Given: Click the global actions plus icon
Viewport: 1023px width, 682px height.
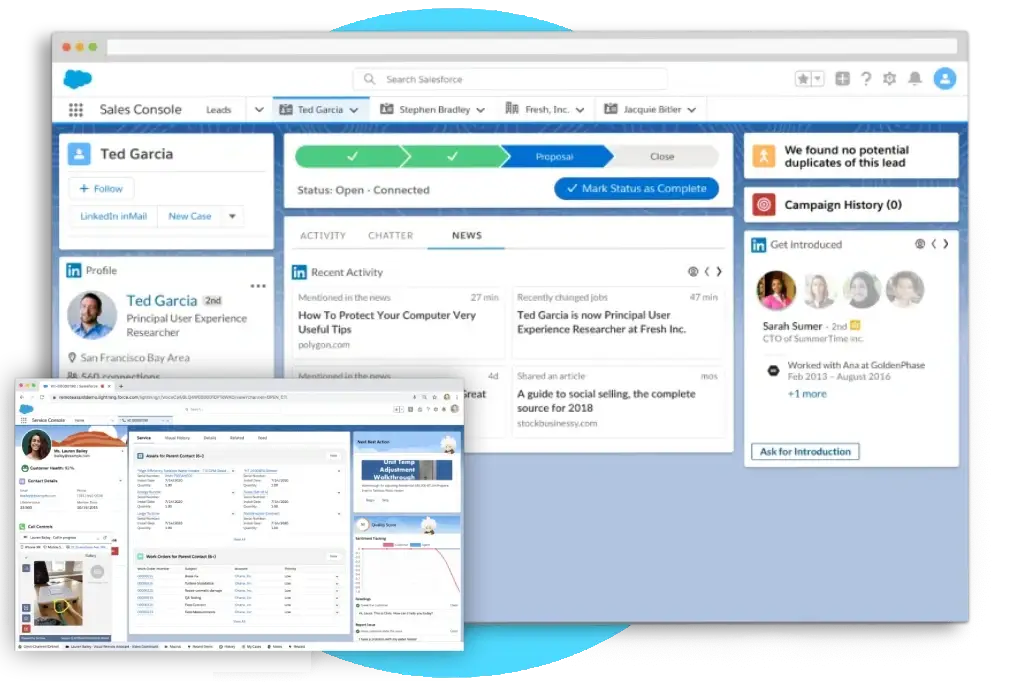Looking at the screenshot, I should click(842, 78).
